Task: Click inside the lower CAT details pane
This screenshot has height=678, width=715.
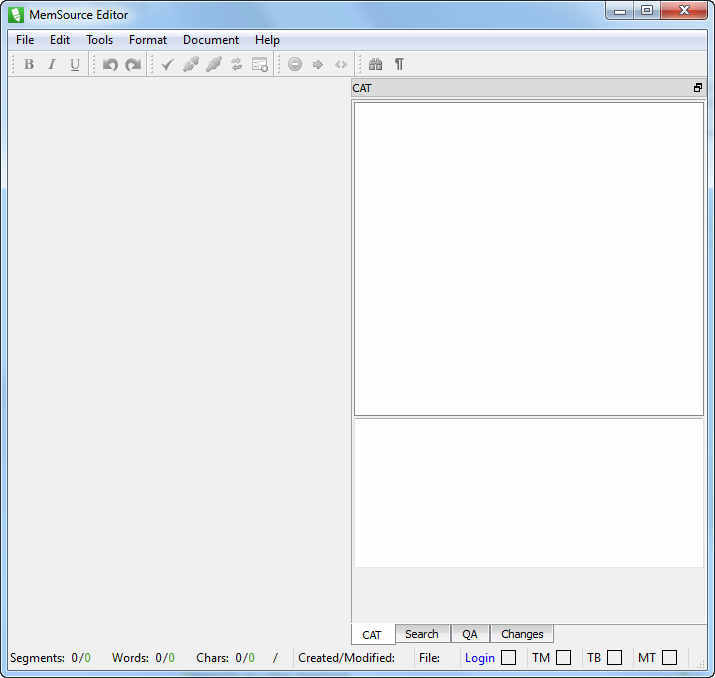Action: [529, 493]
